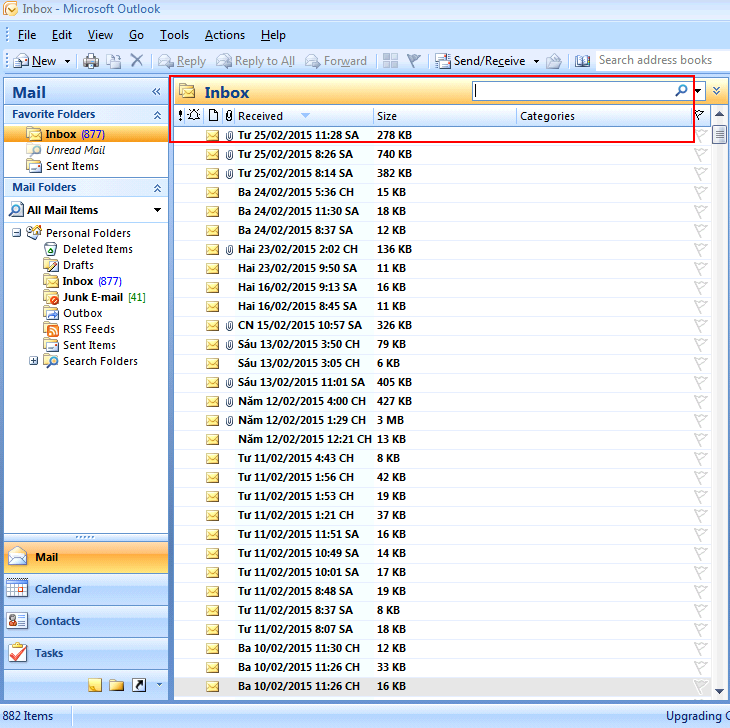Sort by Attachment paperclip column header
The width and height of the screenshot is (730, 728).
coord(229,115)
